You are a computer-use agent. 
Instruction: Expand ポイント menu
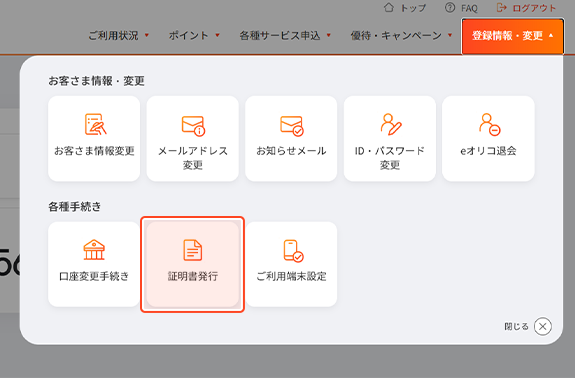coord(194,36)
